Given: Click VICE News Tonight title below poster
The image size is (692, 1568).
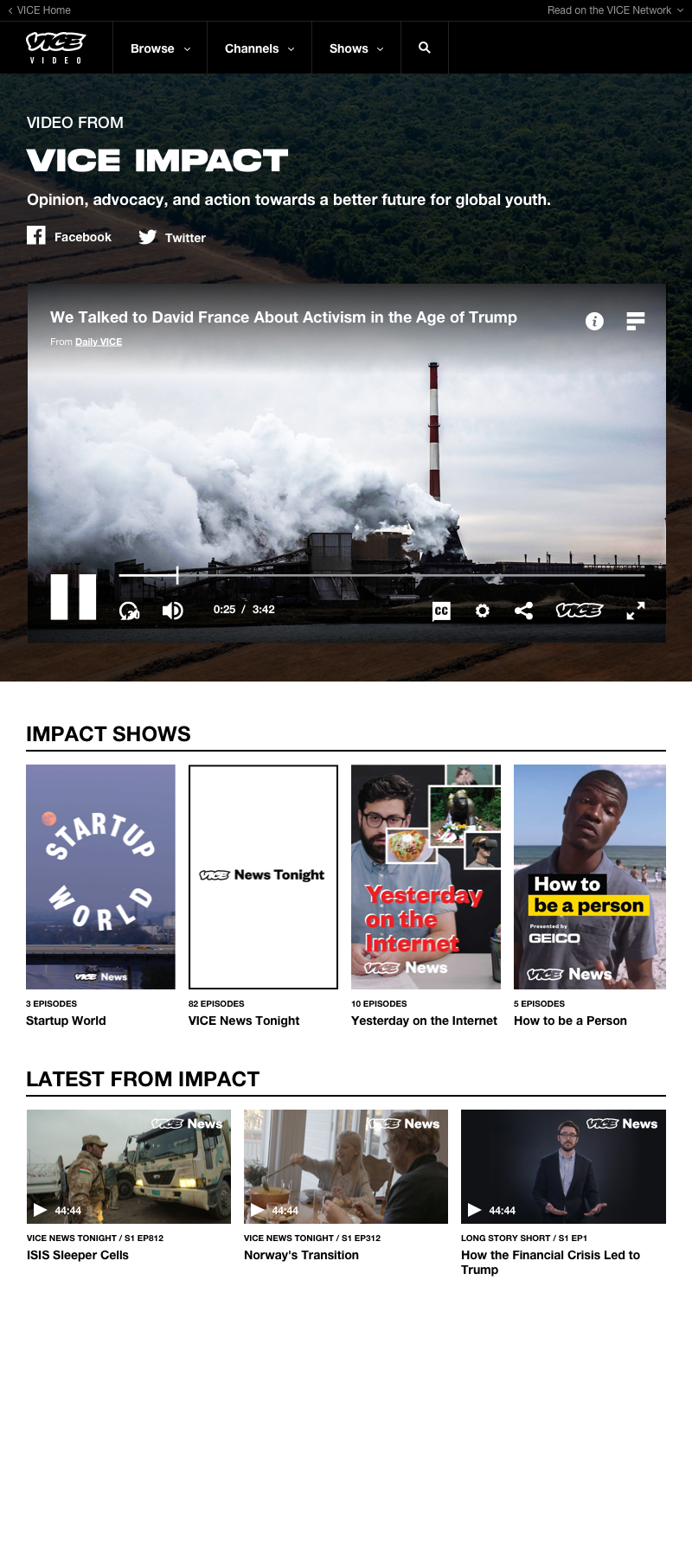Looking at the screenshot, I should pos(244,1021).
